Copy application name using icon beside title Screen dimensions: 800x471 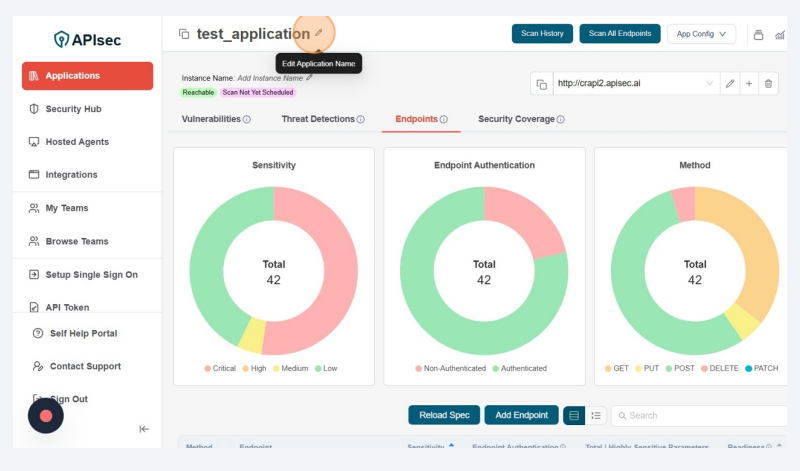pos(183,34)
